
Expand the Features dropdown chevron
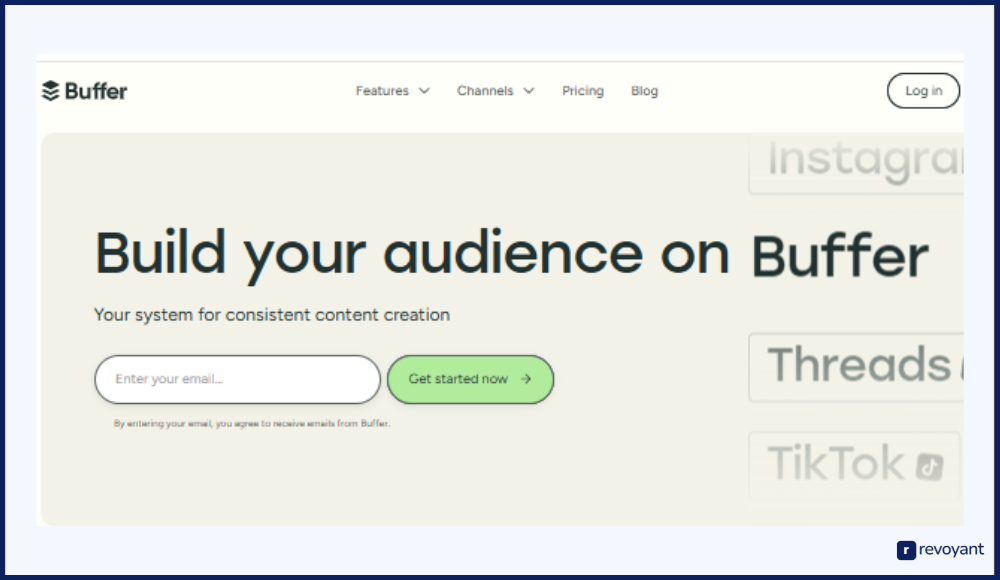click(424, 91)
